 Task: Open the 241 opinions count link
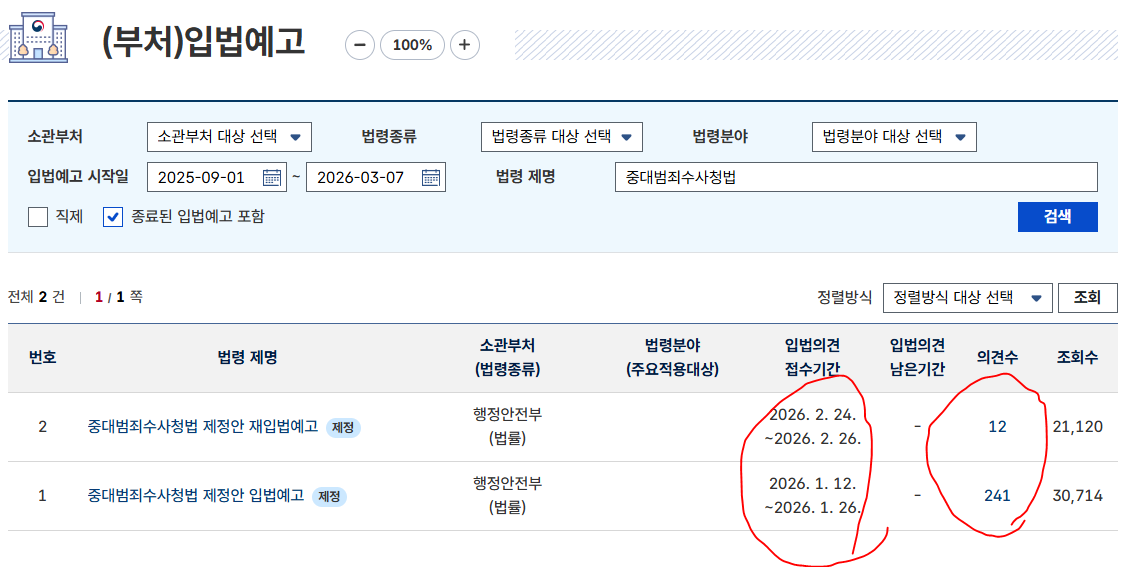[997, 495]
